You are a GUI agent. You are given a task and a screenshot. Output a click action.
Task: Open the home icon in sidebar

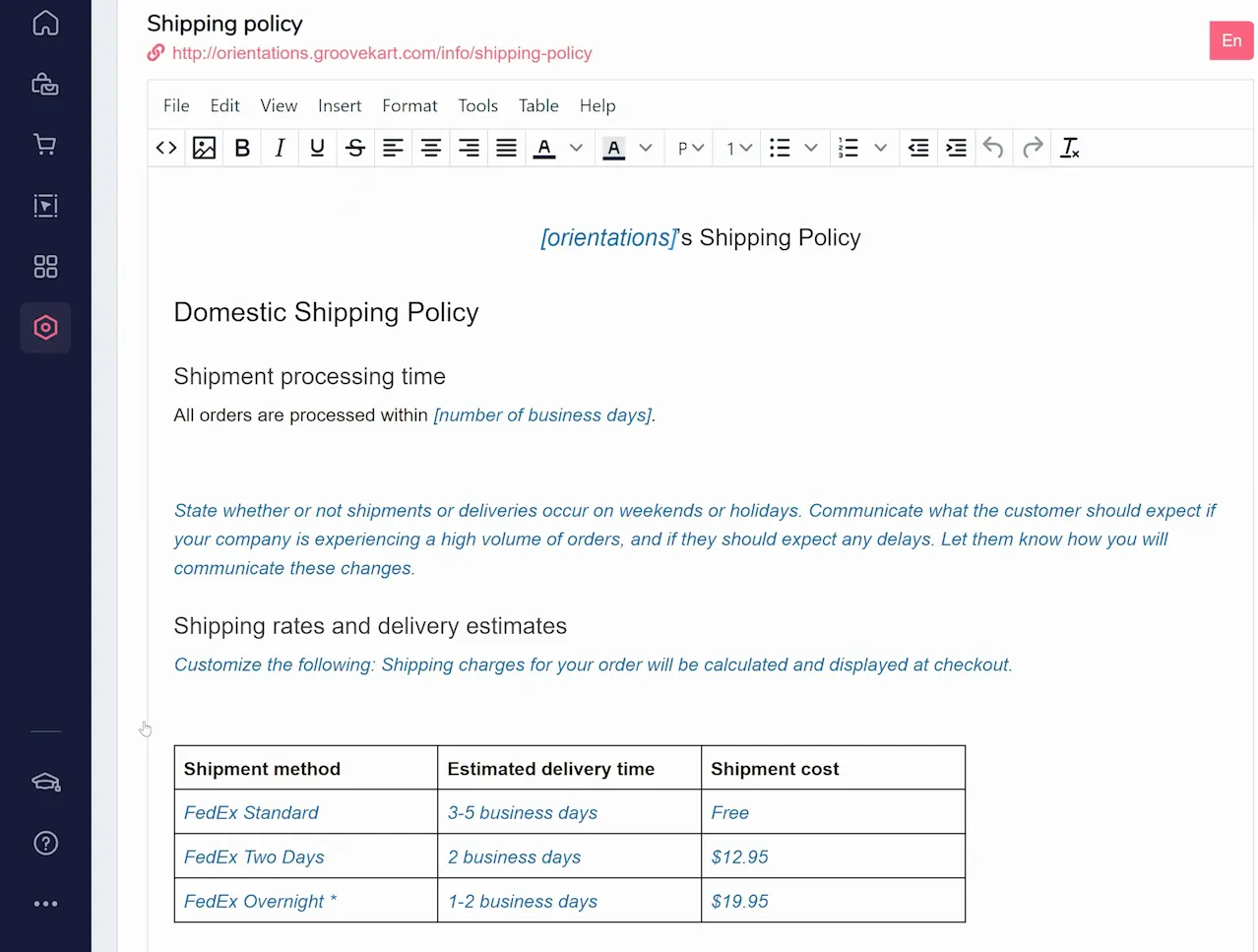(45, 23)
